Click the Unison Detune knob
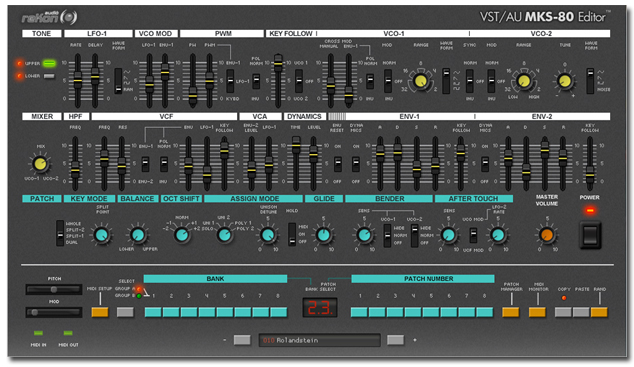Screen dimensions: 634x367 click(x=267, y=235)
